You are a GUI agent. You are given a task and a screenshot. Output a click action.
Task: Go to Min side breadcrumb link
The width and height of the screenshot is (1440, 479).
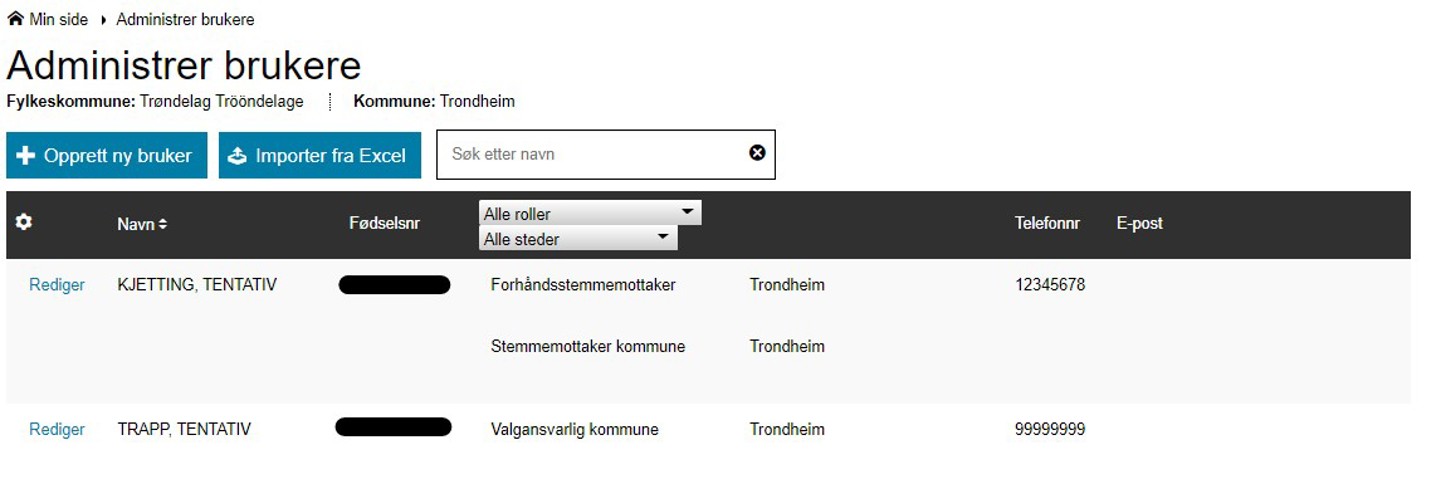[x=58, y=19]
